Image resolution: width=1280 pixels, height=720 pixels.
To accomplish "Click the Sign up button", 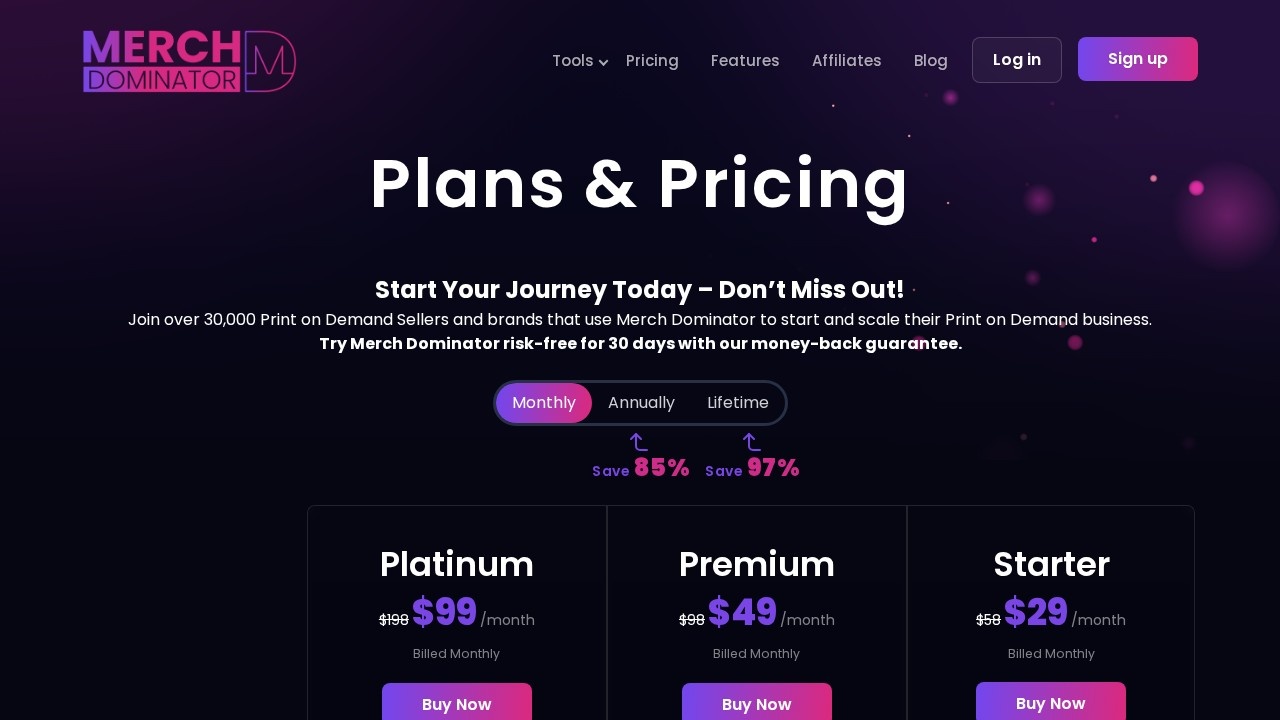I will click(x=1138, y=59).
